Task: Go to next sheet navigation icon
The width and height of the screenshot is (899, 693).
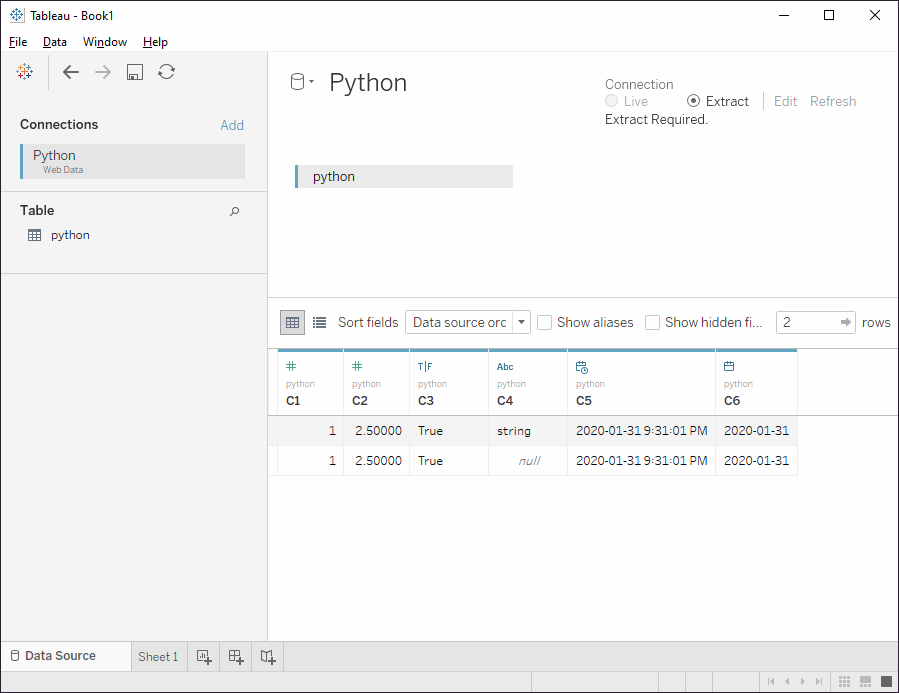Action: coord(803,682)
